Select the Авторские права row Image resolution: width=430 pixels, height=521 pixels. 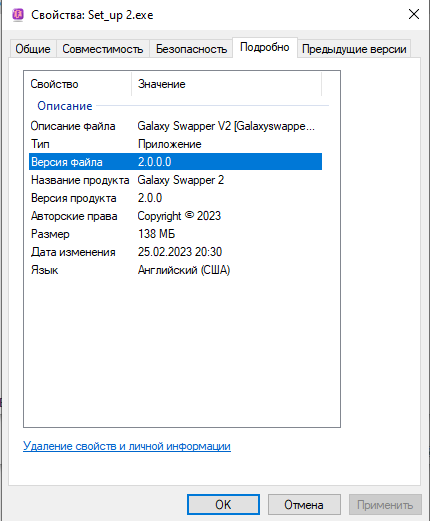(175, 216)
